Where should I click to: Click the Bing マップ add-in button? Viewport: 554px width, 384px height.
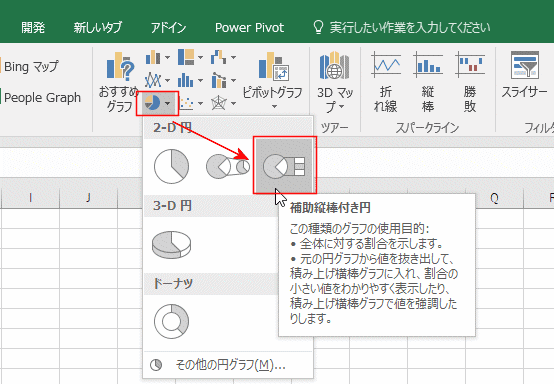[30, 66]
